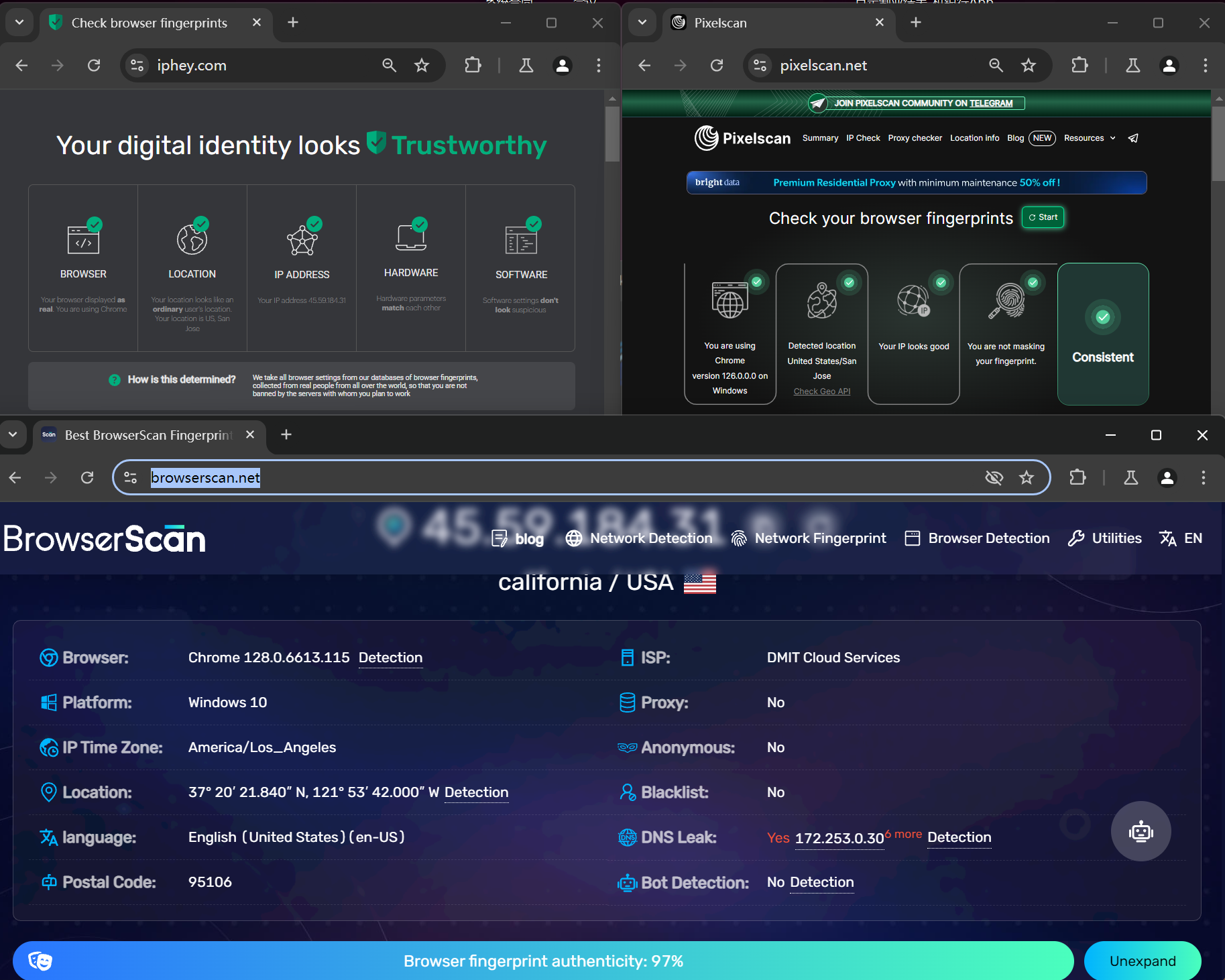Click the Start fingerprint check button
The height and width of the screenshot is (980, 1225).
1043,217
